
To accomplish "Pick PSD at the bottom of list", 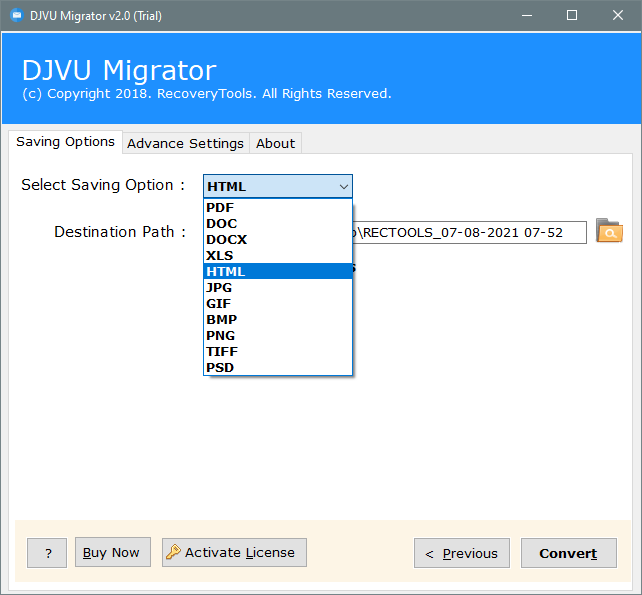I will point(278,367).
